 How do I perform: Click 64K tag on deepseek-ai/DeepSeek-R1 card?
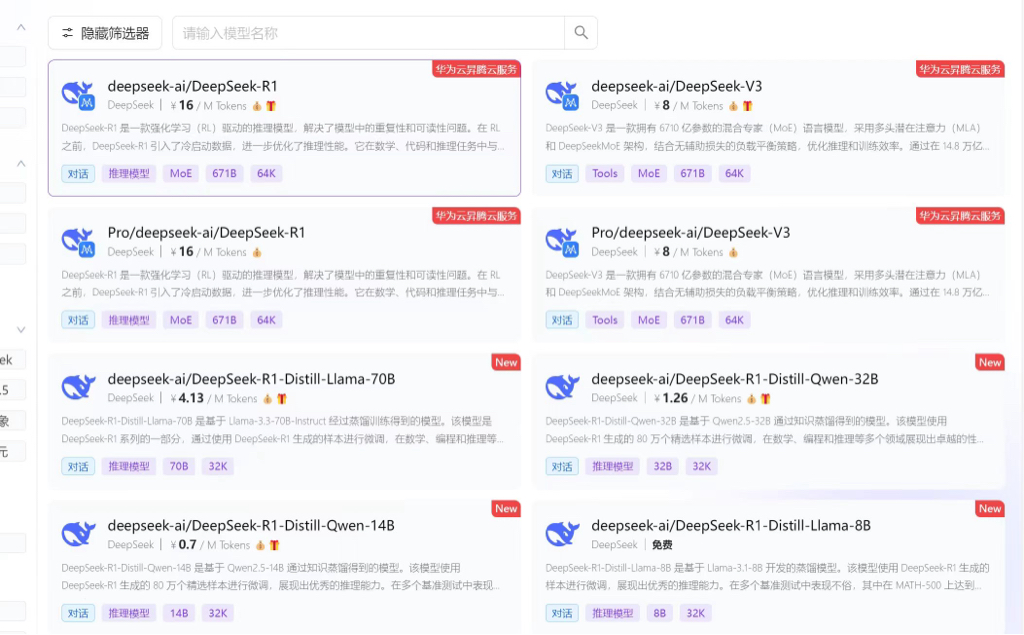click(x=266, y=174)
